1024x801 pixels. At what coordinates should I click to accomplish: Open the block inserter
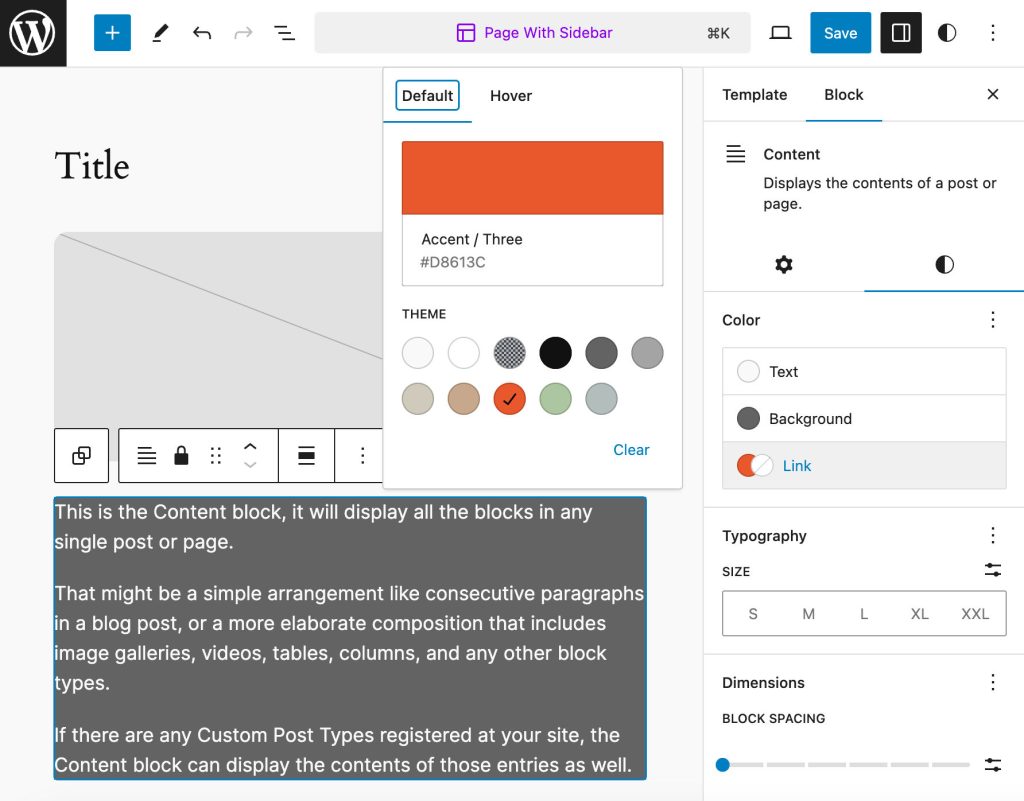(x=111, y=32)
